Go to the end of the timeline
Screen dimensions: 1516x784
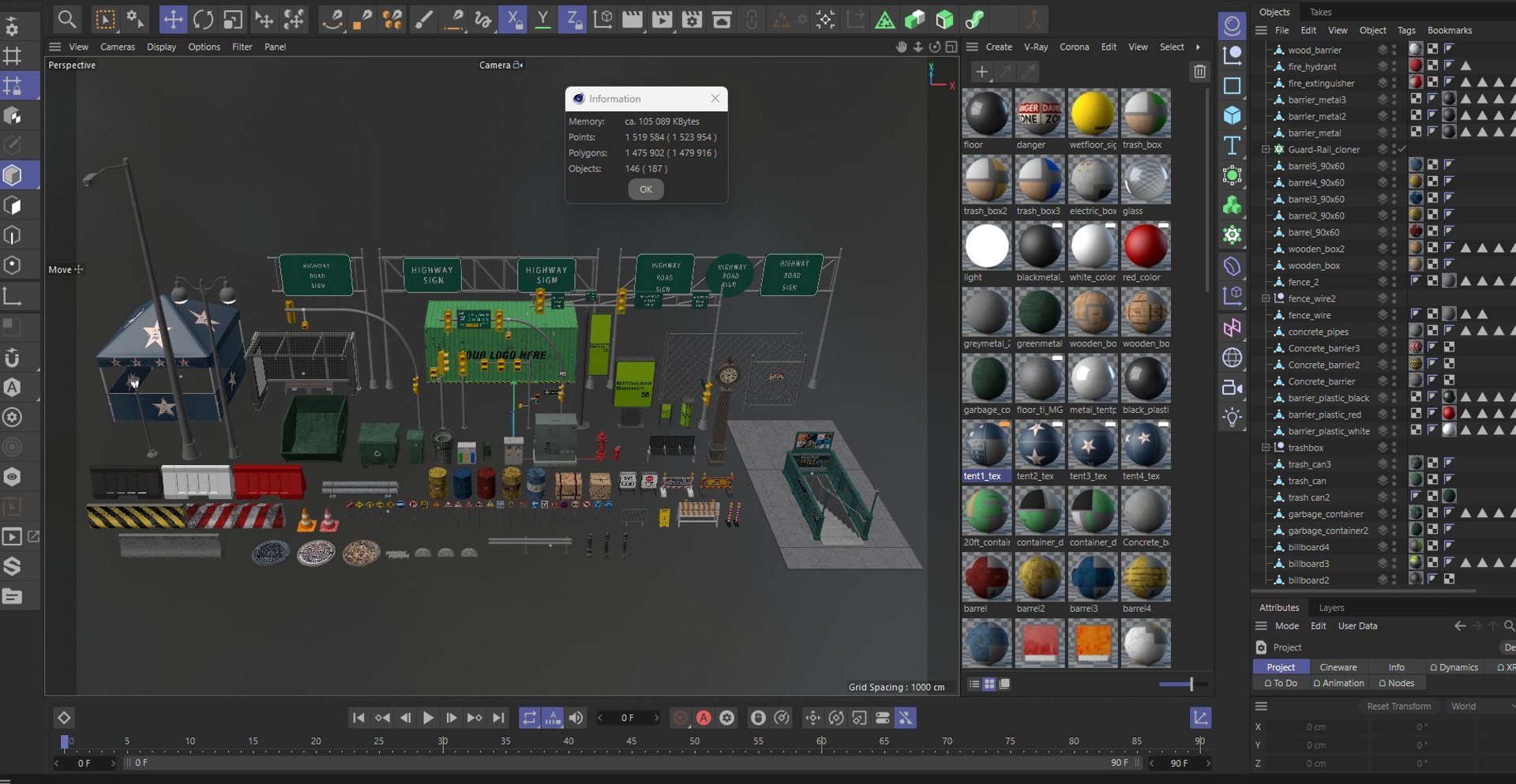pos(498,718)
